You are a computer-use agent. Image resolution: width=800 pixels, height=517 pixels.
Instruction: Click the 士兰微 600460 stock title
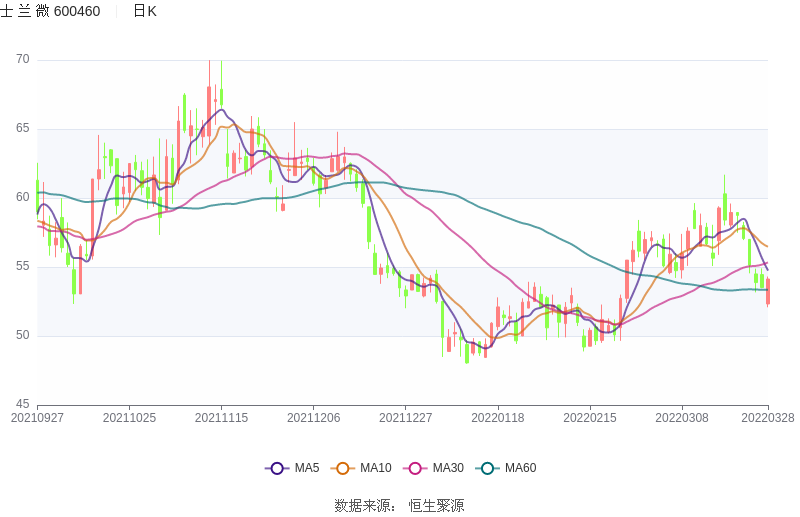tap(50, 11)
